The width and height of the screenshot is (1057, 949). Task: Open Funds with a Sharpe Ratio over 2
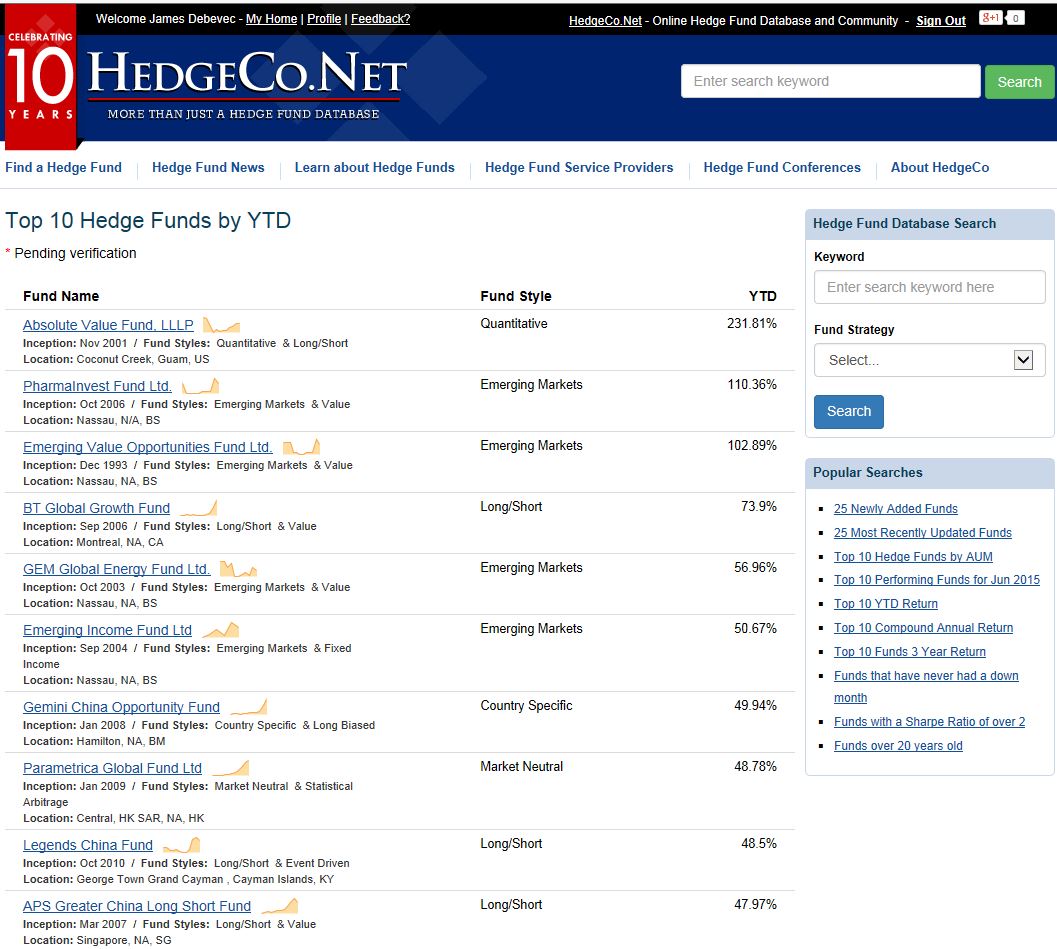click(x=929, y=722)
